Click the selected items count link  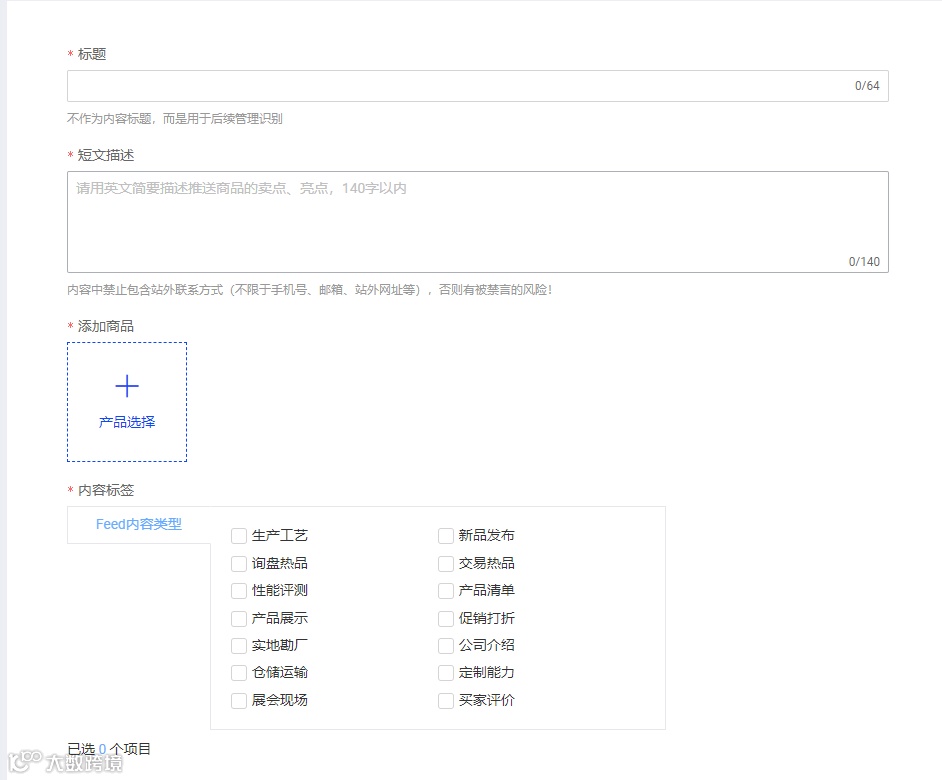[104, 747]
